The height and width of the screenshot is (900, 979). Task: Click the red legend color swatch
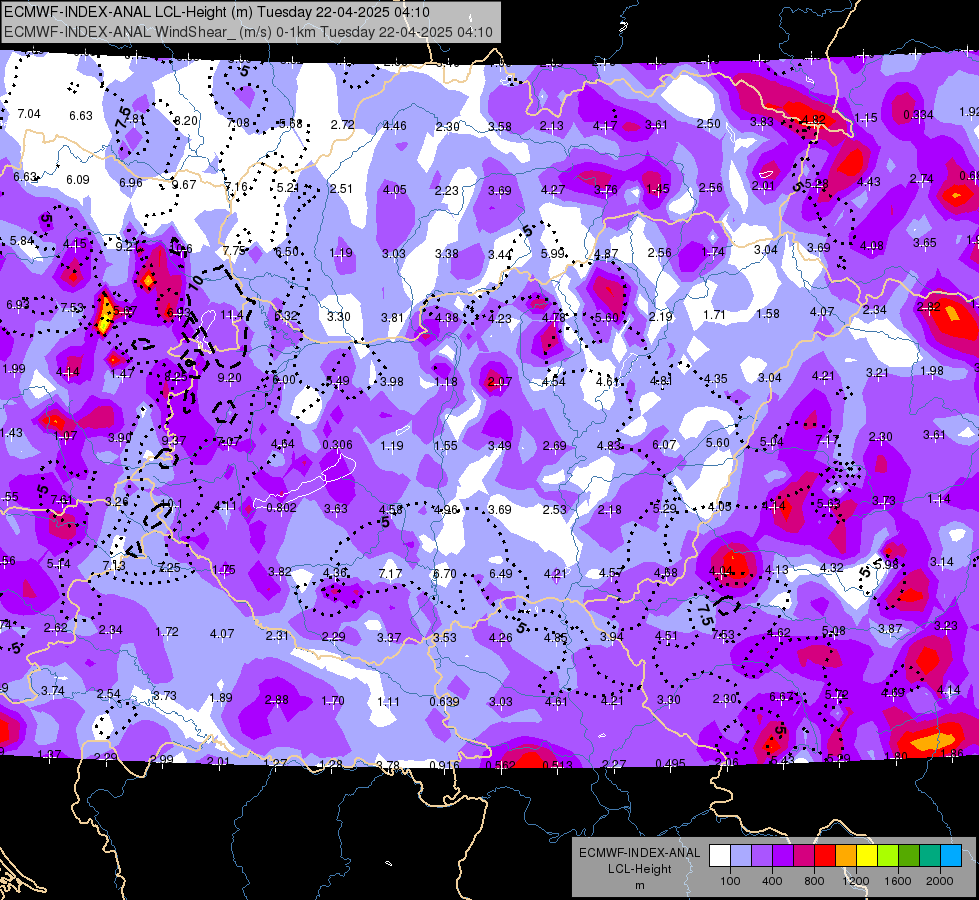[825, 856]
